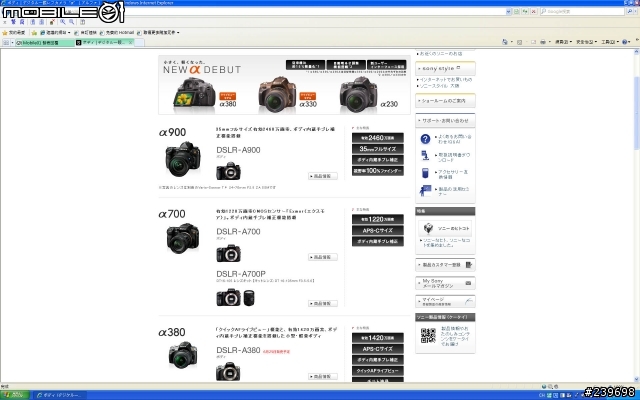Click the sony style sidebar heading
This screenshot has width=640, height=400.
(x=445, y=68)
